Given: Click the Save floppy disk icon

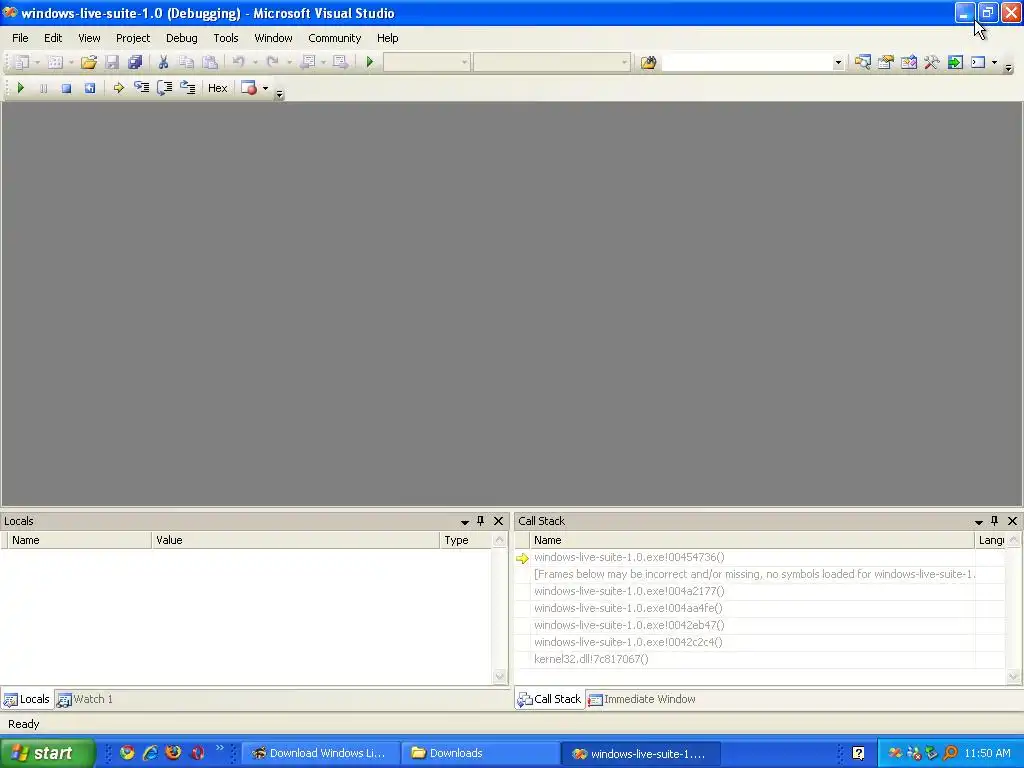Looking at the screenshot, I should coord(112,62).
